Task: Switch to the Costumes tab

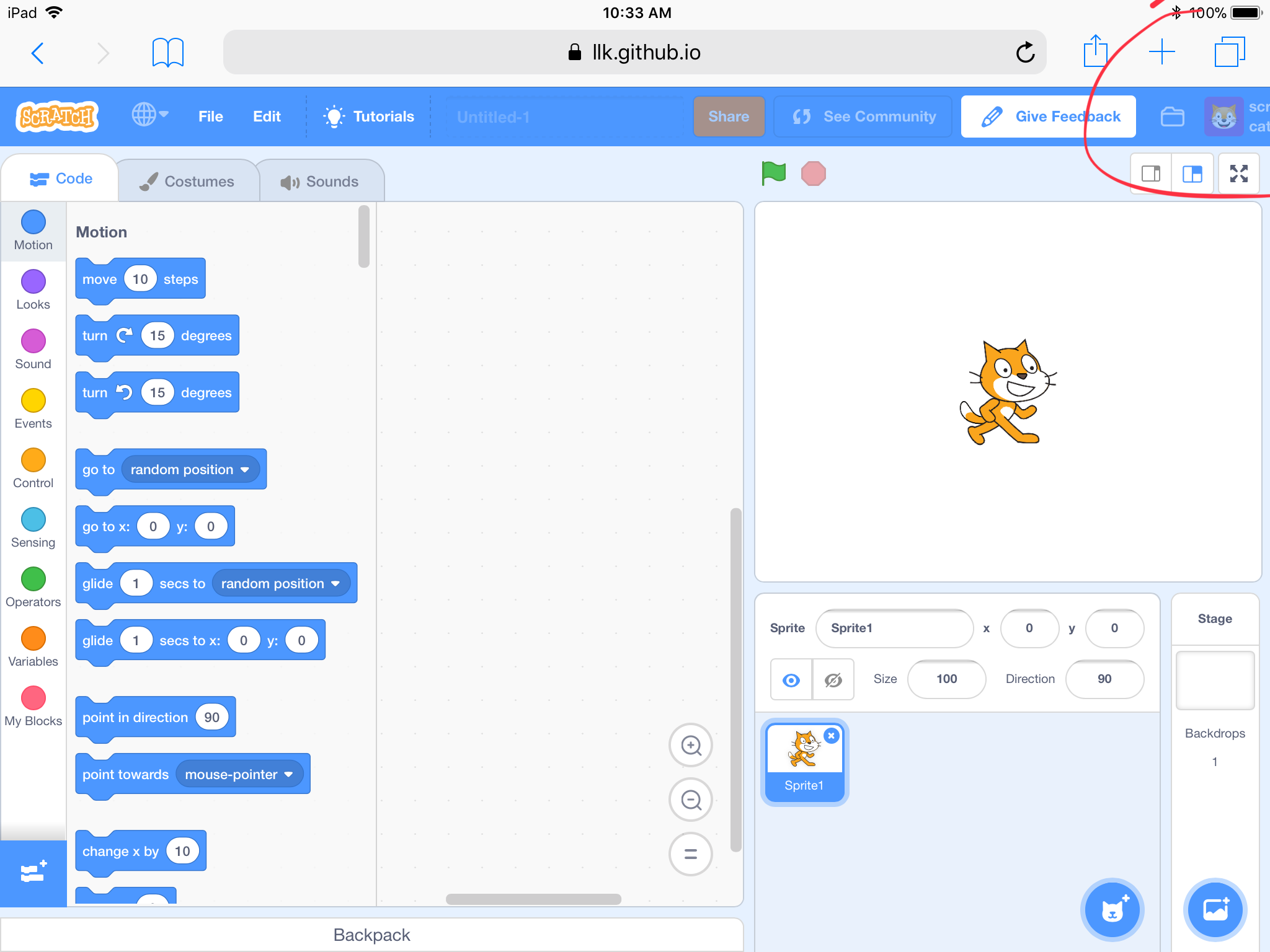Action: pyautogui.click(x=188, y=180)
